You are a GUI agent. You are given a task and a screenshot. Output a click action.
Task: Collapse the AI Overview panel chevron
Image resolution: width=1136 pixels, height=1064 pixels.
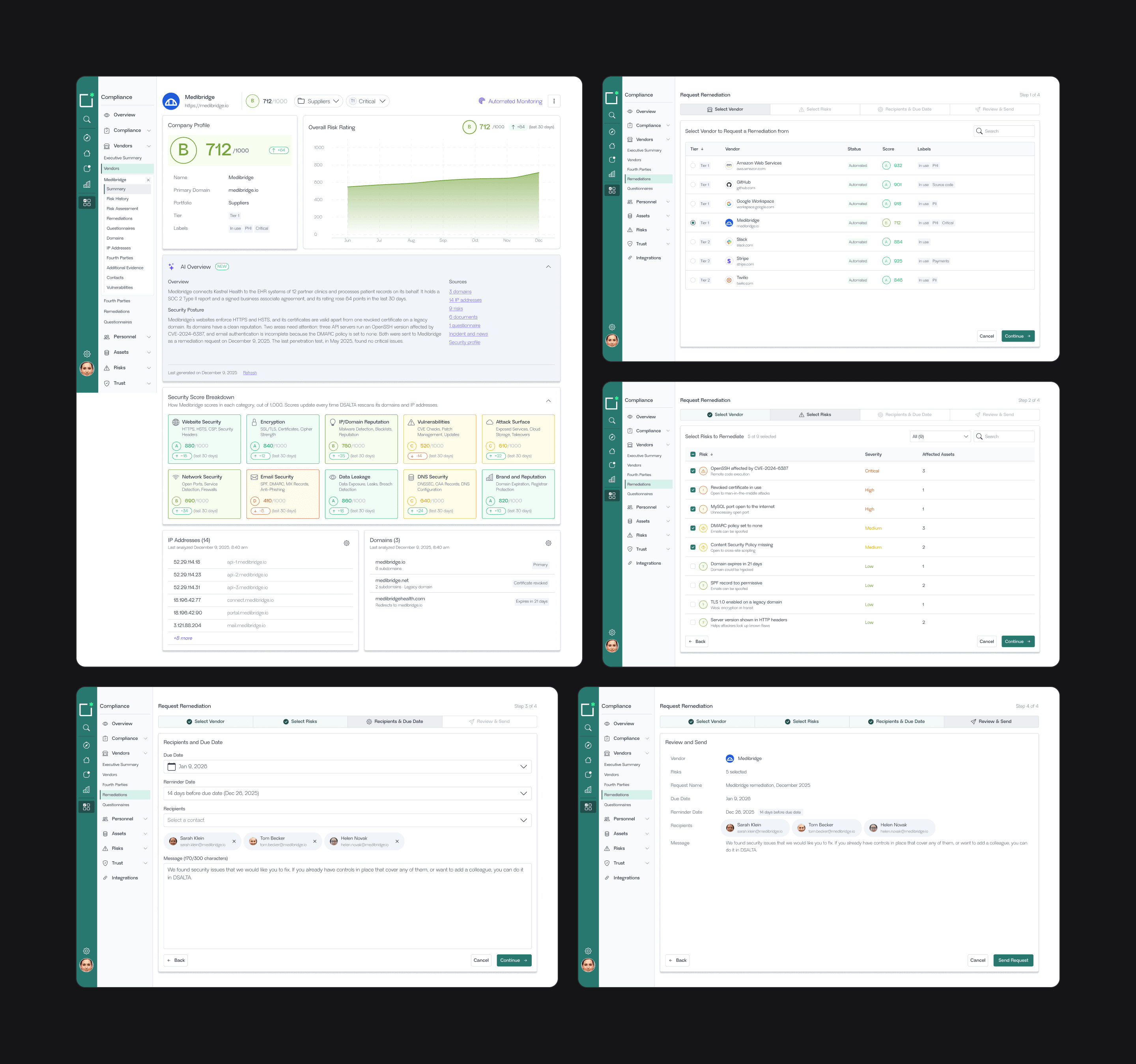tap(548, 267)
